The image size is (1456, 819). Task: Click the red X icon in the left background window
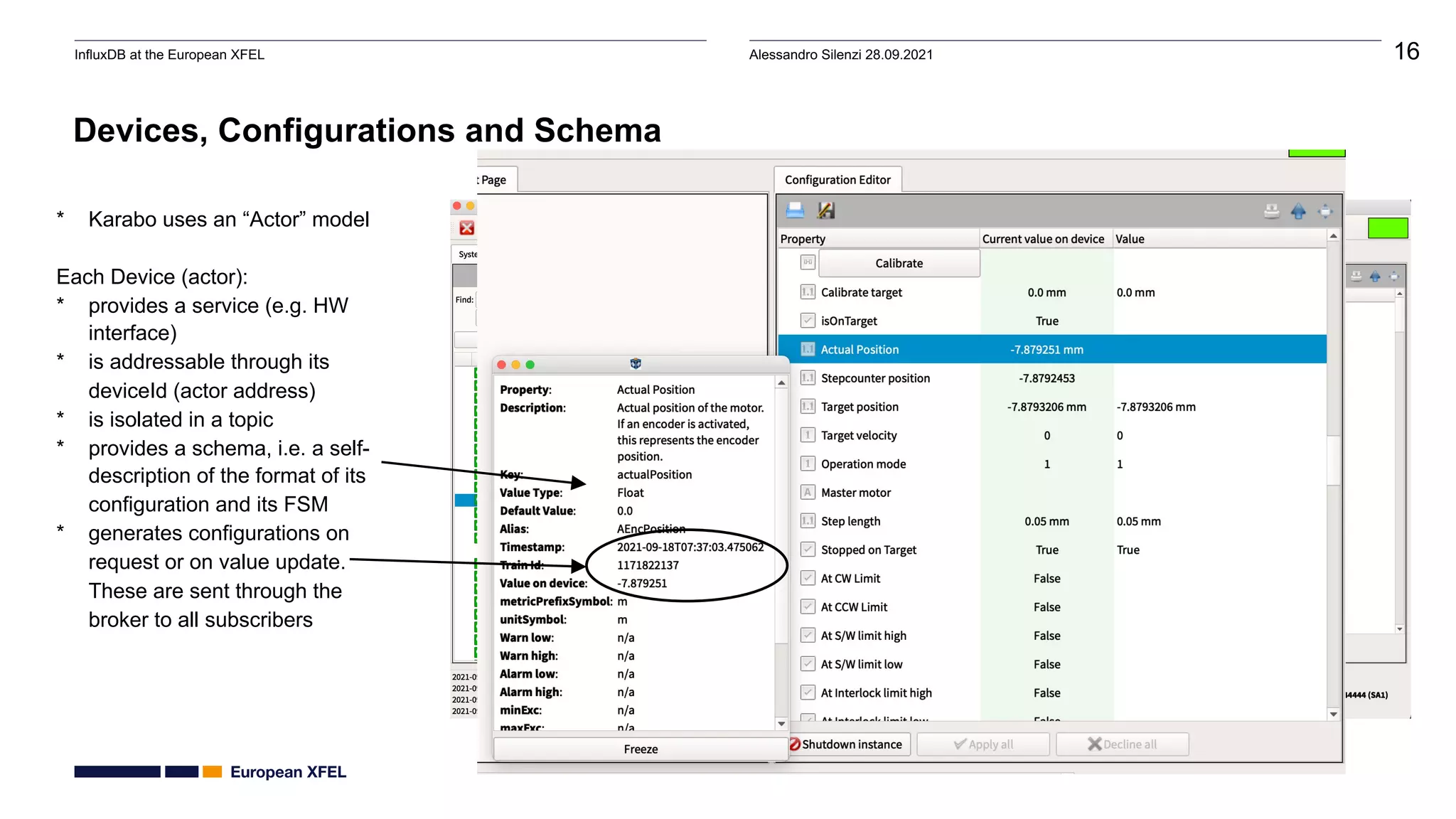(x=466, y=227)
